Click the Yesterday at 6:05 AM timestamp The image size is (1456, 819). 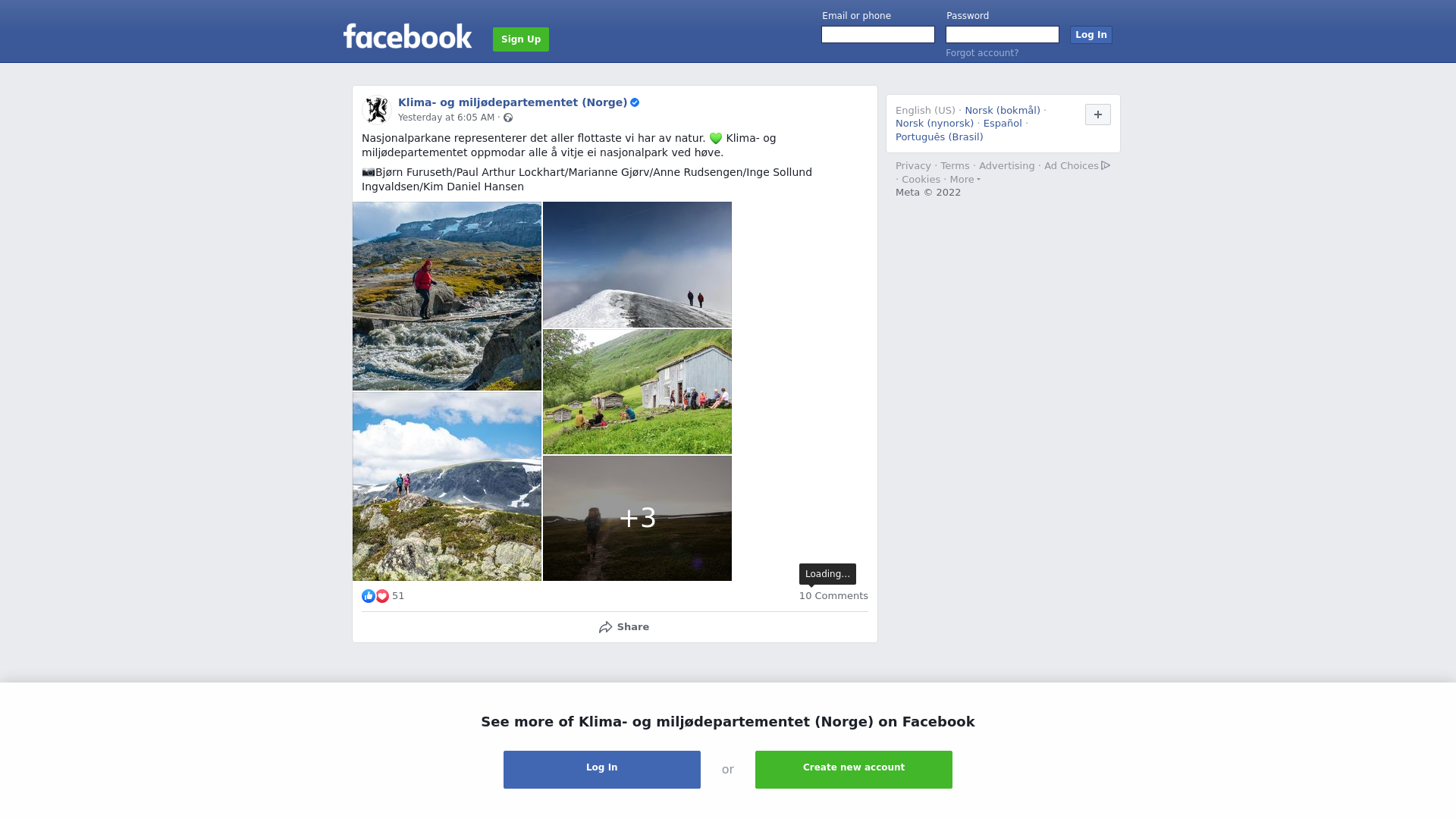pyautogui.click(x=446, y=118)
